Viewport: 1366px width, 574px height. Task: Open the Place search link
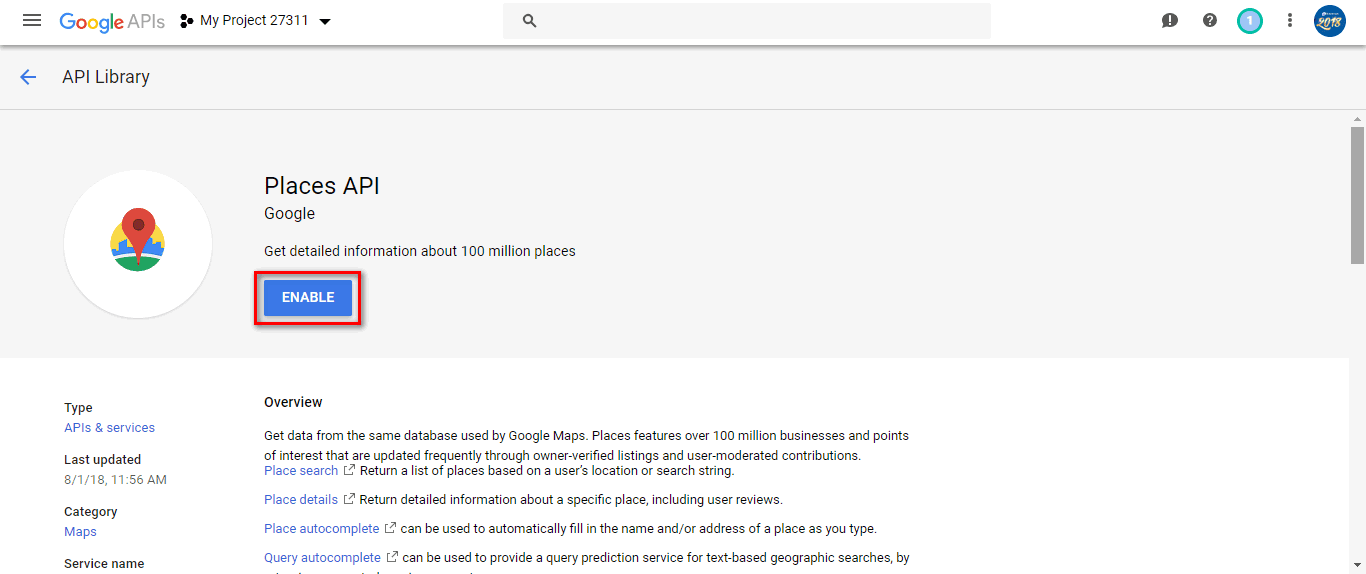(x=301, y=470)
